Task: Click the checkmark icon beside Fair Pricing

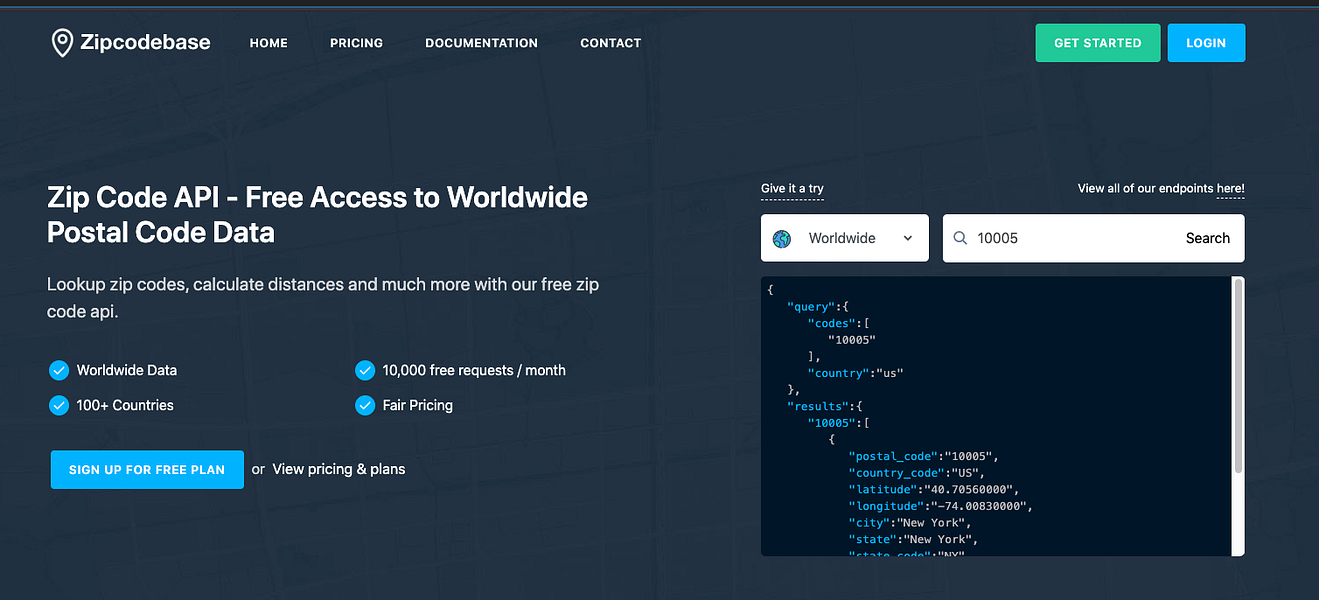Action: (x=365, y=405)
